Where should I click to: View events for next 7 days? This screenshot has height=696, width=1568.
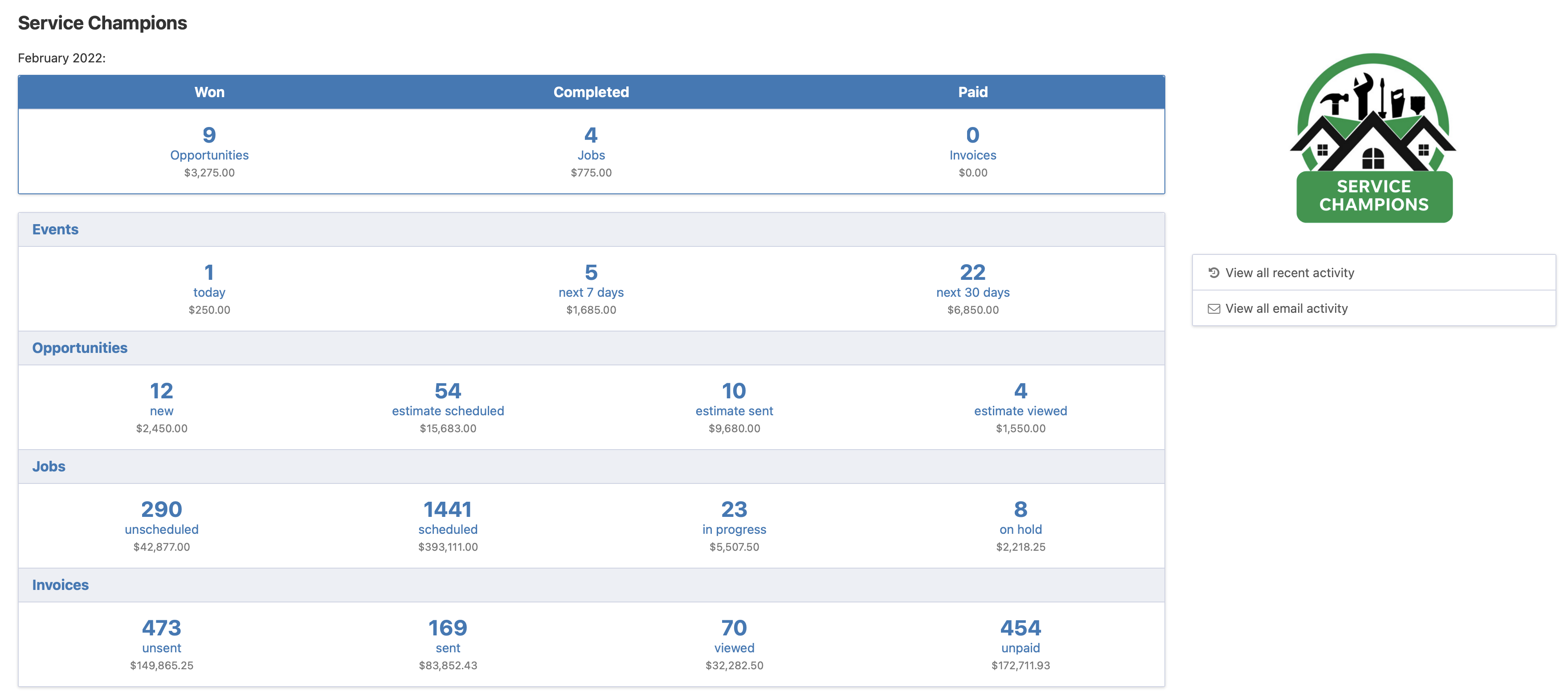591,282
